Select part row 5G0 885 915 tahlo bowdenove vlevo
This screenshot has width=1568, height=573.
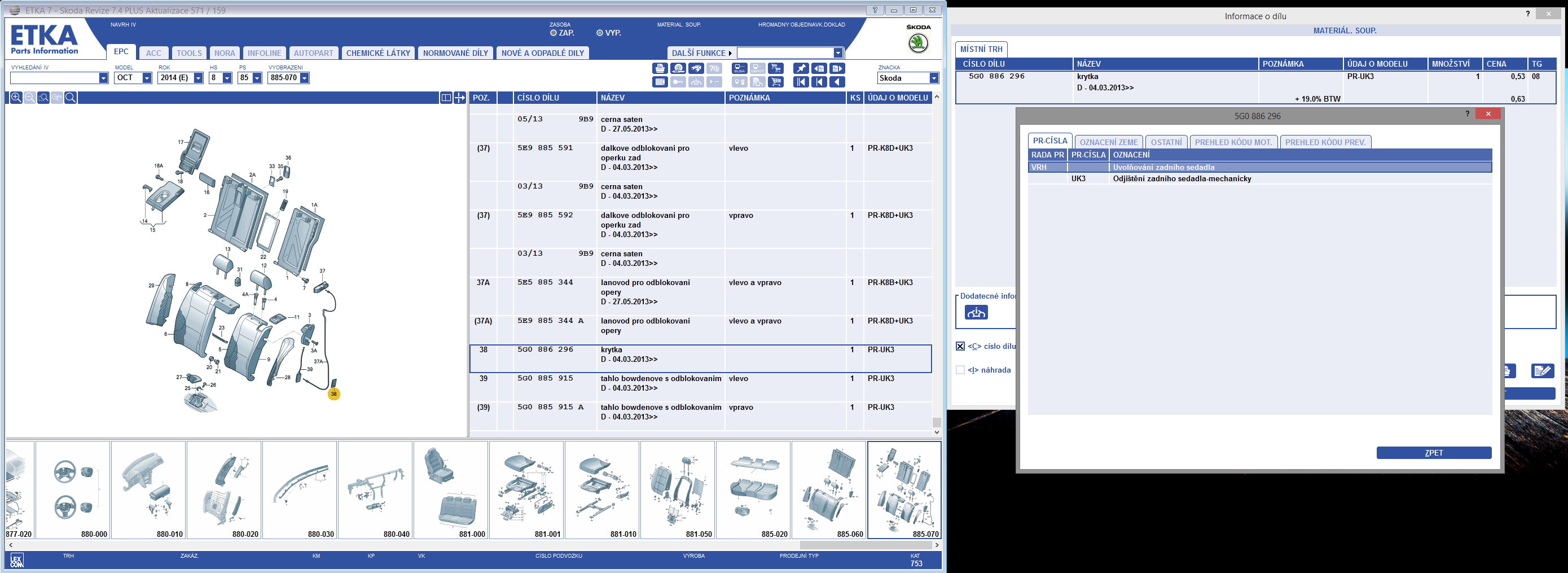700,387
